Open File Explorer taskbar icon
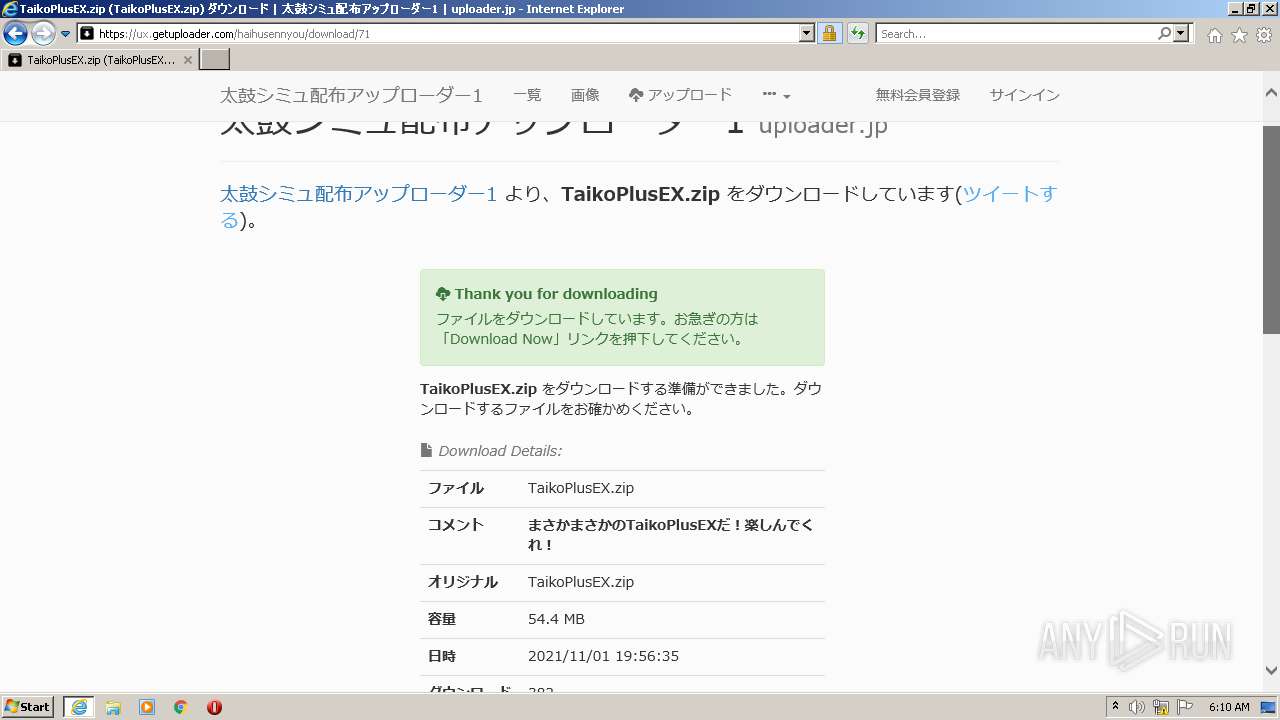 point(113,707)
